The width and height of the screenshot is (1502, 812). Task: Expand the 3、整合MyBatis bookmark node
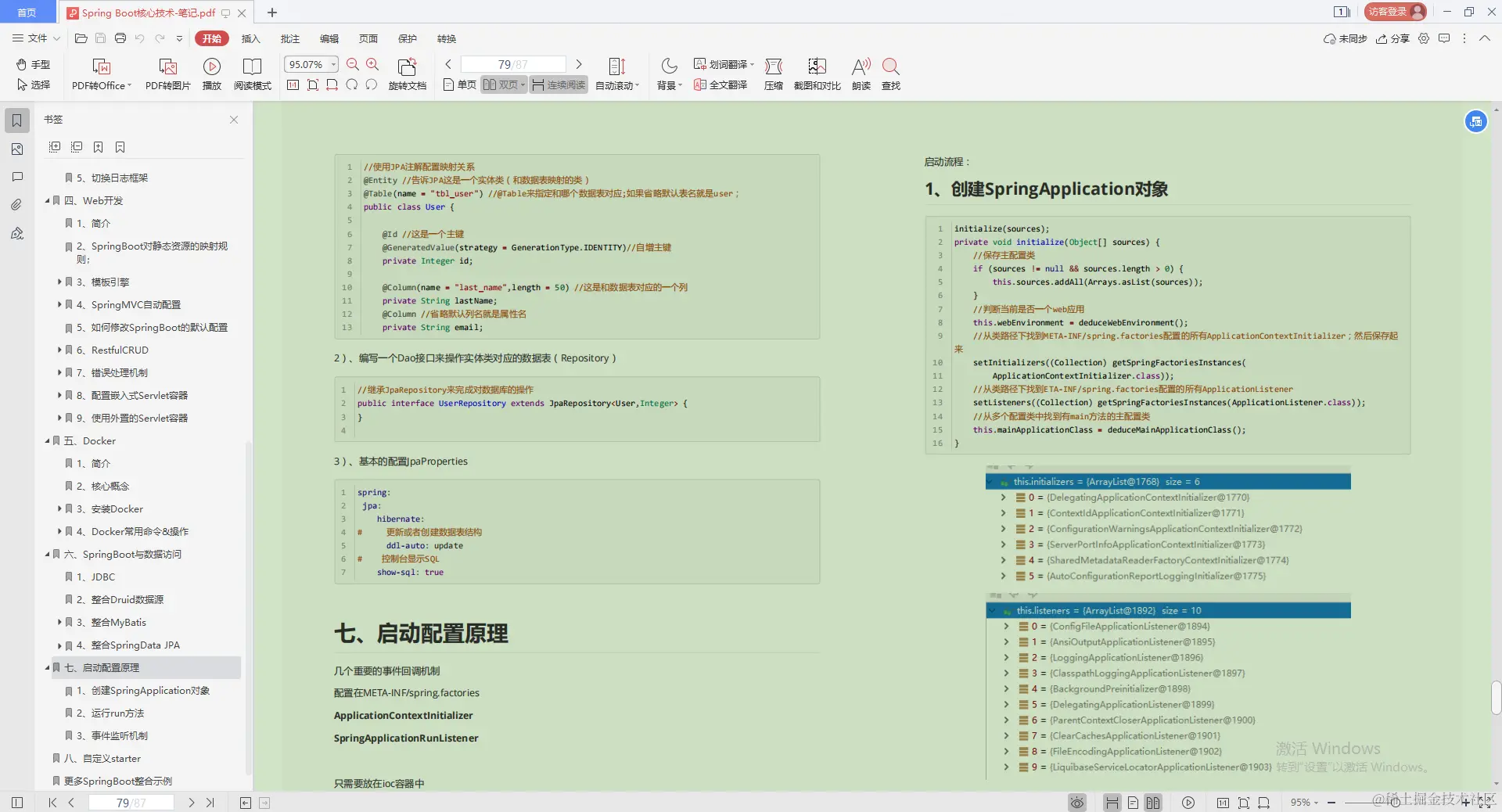click(x=59, y=622)
